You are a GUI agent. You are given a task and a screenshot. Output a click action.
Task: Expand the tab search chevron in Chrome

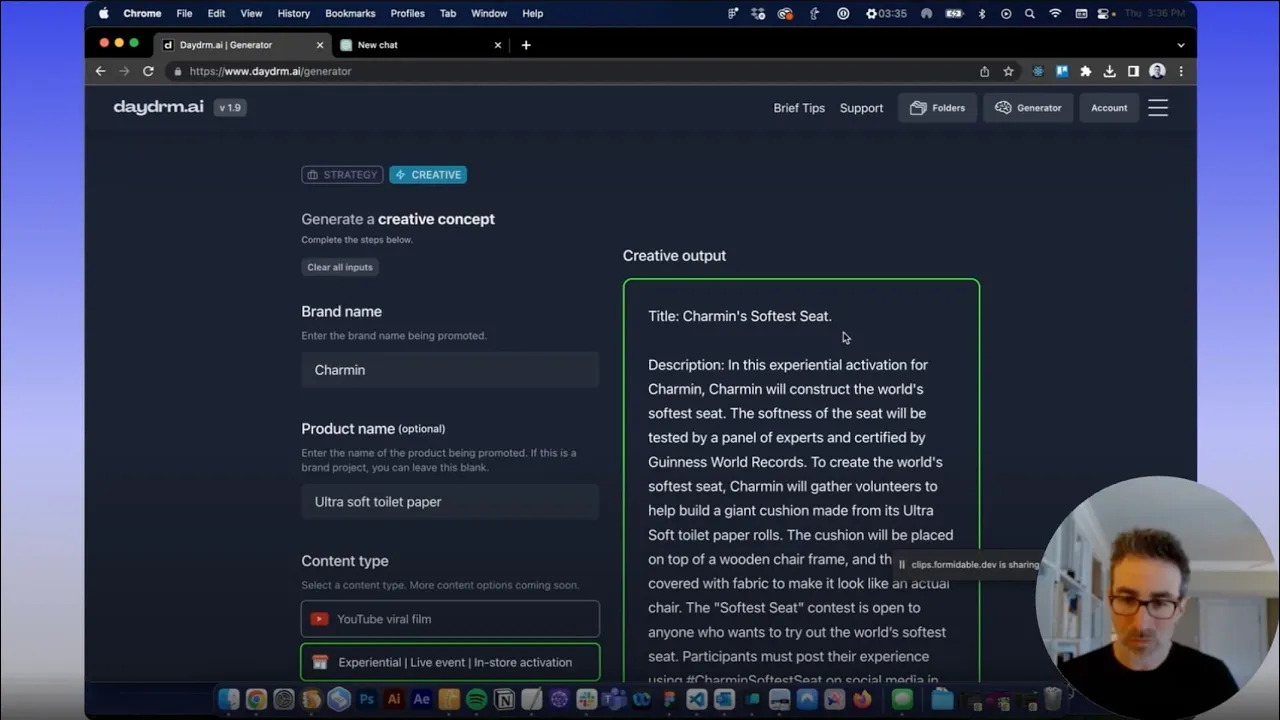[1180, 45]
